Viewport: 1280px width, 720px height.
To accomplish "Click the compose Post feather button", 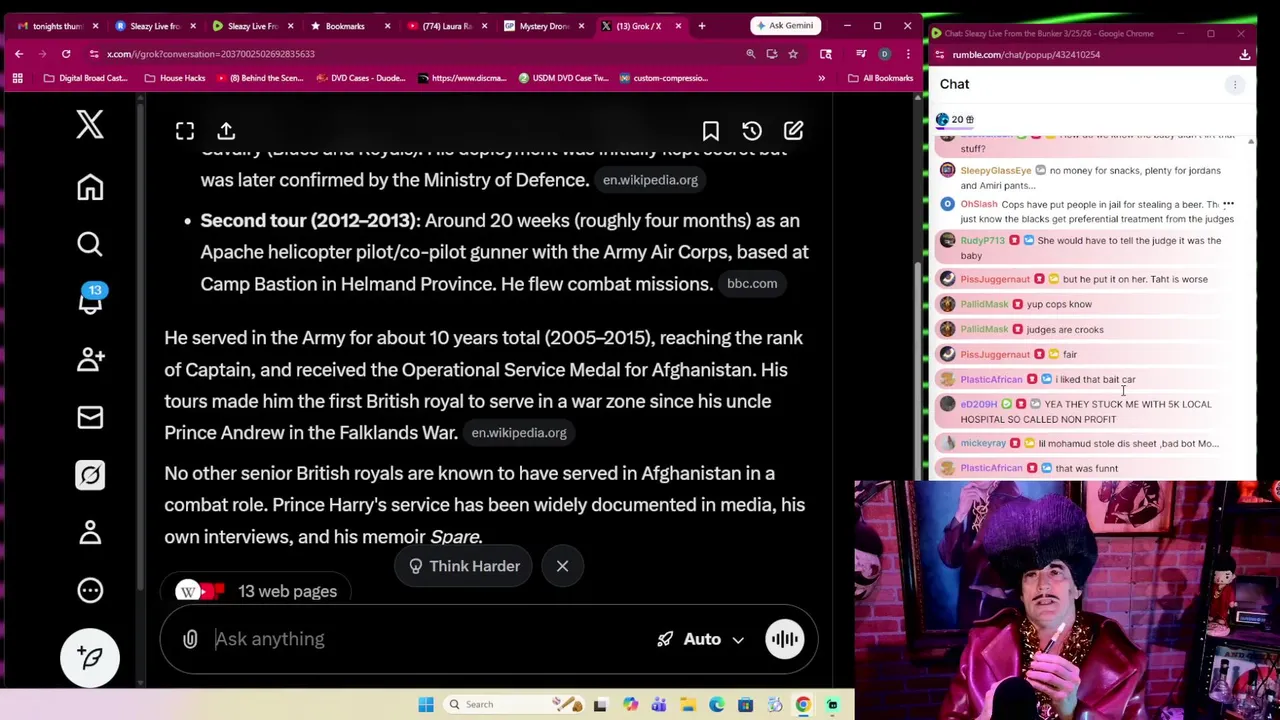I will click(90, 657).
